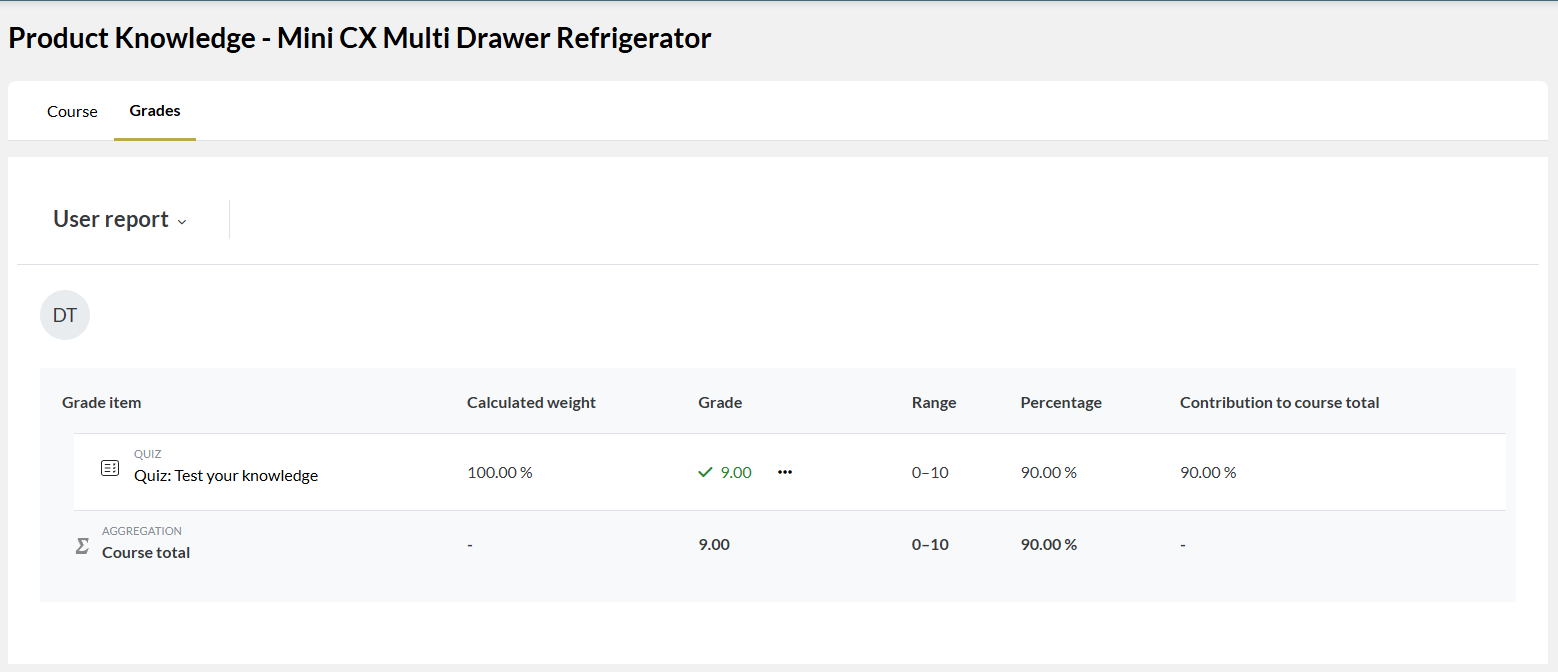Image resolution: width=1558 pixels, height=672 pixels.
Task: Click the 100.00 % calculated weight value
Action: (x=500, y=472)
